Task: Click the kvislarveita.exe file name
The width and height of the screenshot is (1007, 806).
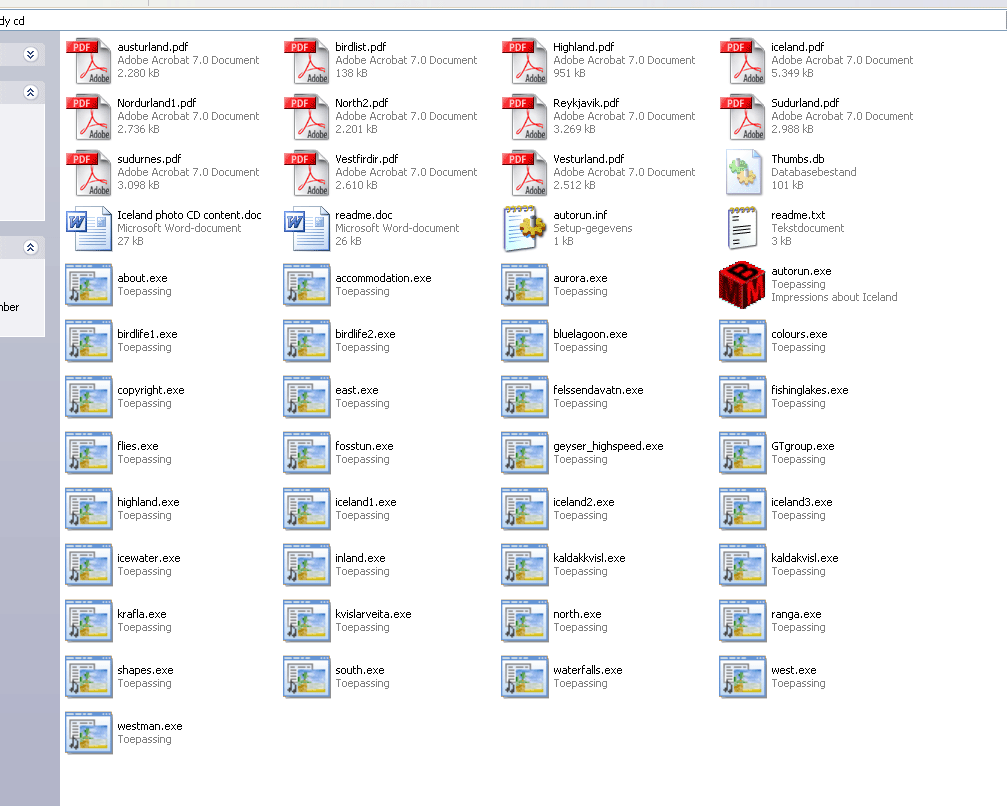Action: tap(373, 614)
